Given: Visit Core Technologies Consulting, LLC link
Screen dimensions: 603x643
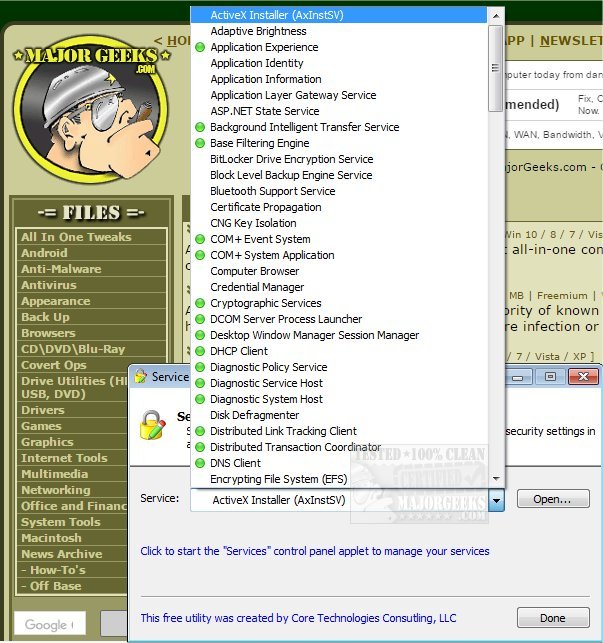Looking at the screenshot, I should point(298,618).
